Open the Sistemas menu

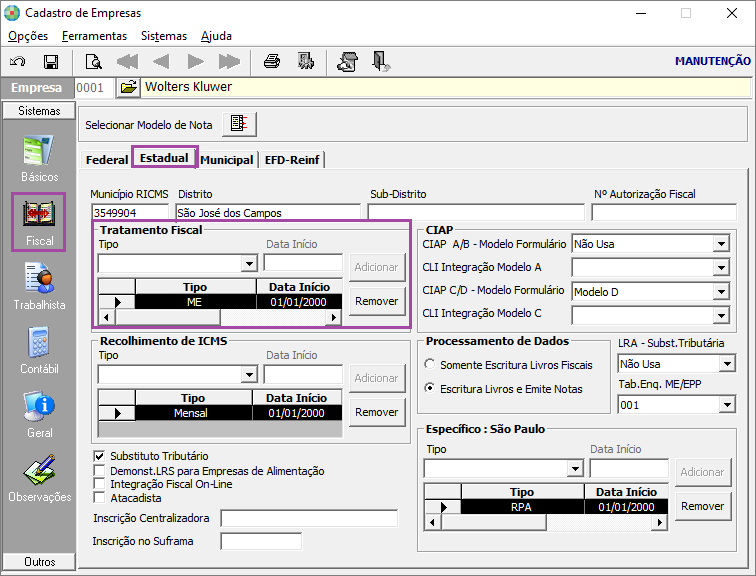pyautogui.click(x=164, y=36)
